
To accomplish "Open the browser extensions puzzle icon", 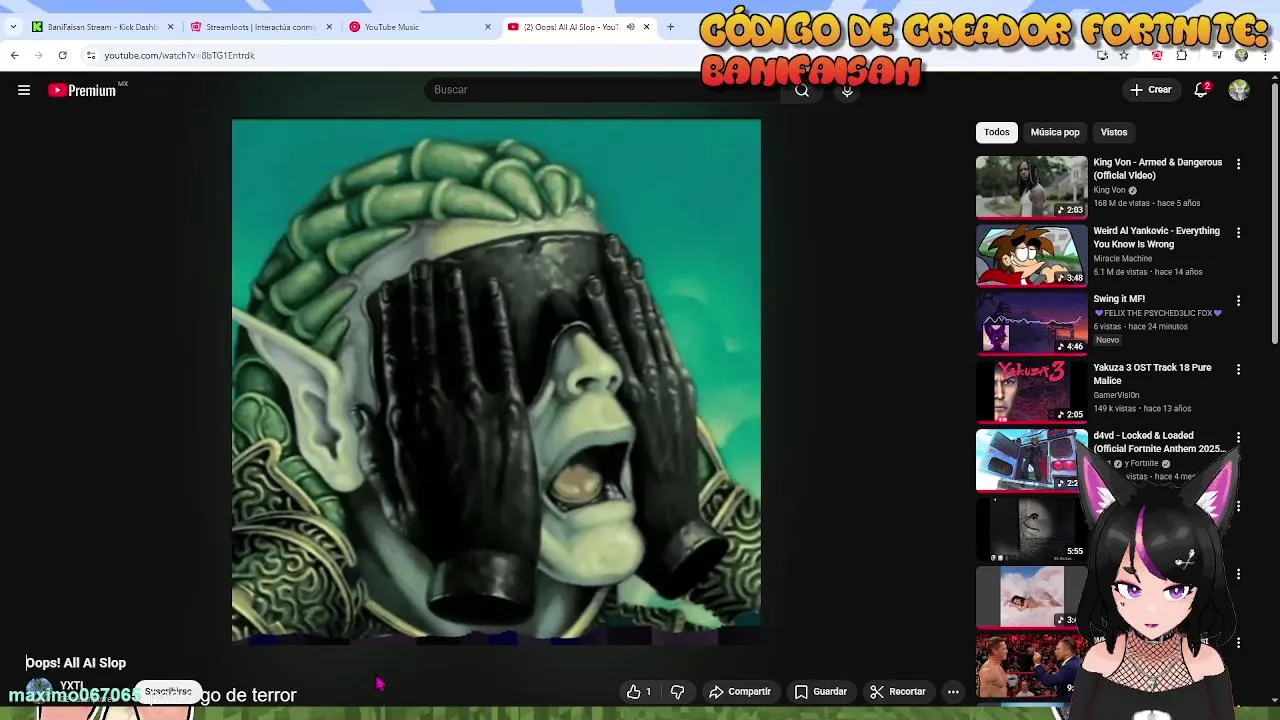I will click(x=1182, y=55).
